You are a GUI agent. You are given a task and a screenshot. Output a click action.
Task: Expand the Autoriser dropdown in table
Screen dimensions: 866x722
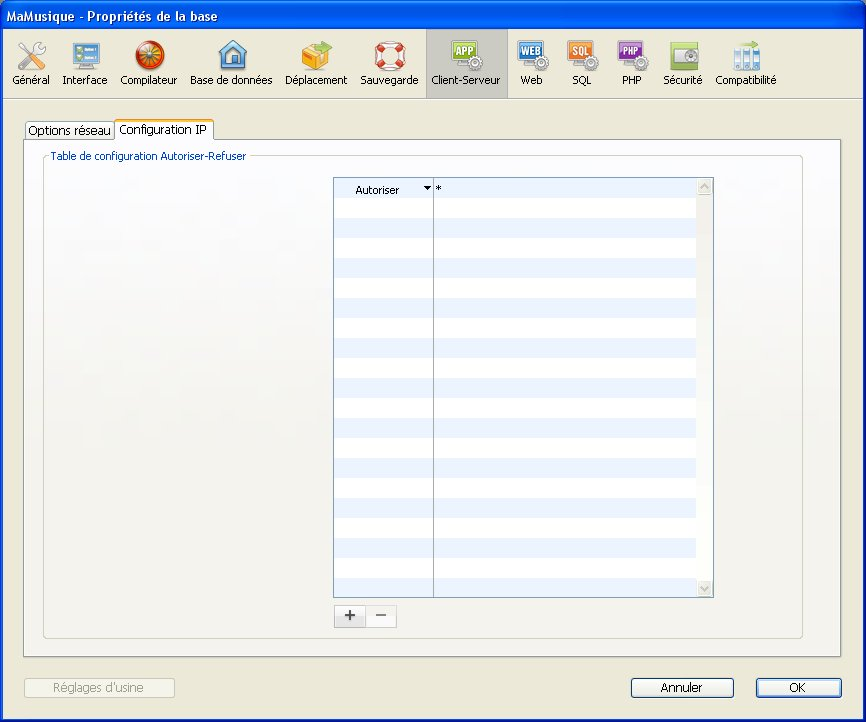(427, 189)
